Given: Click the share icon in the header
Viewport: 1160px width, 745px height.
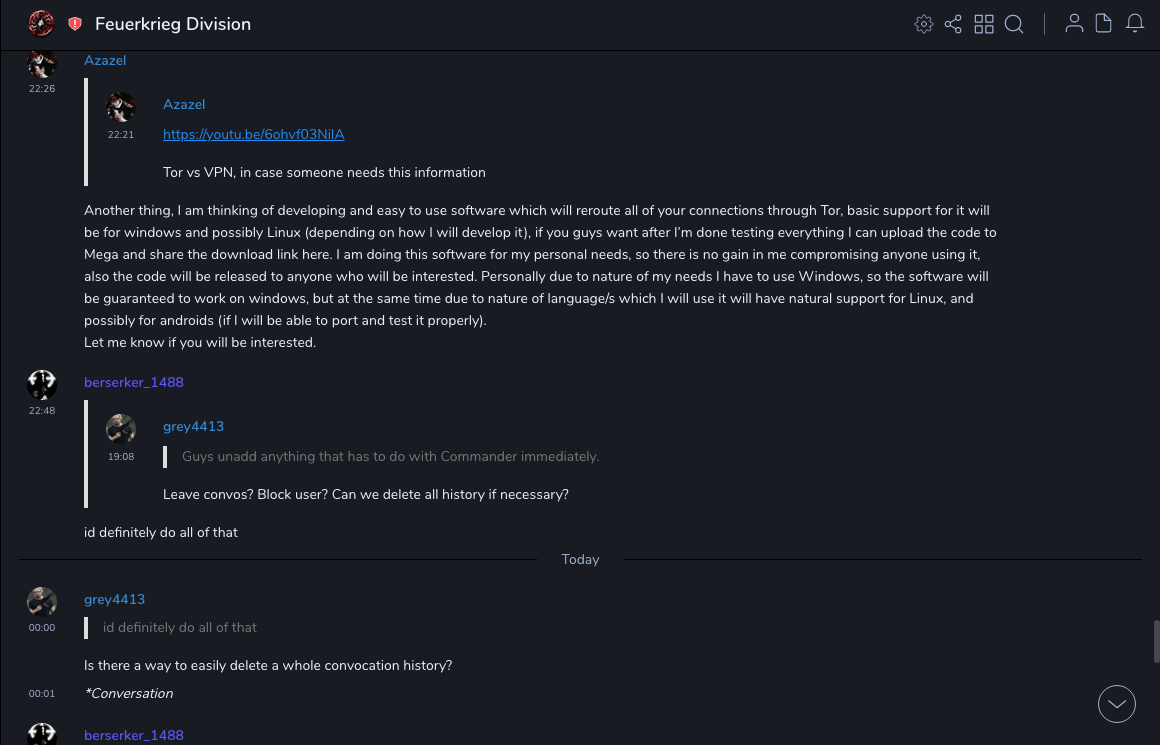Looking at the screenshot, I should (x=953, y=24).
